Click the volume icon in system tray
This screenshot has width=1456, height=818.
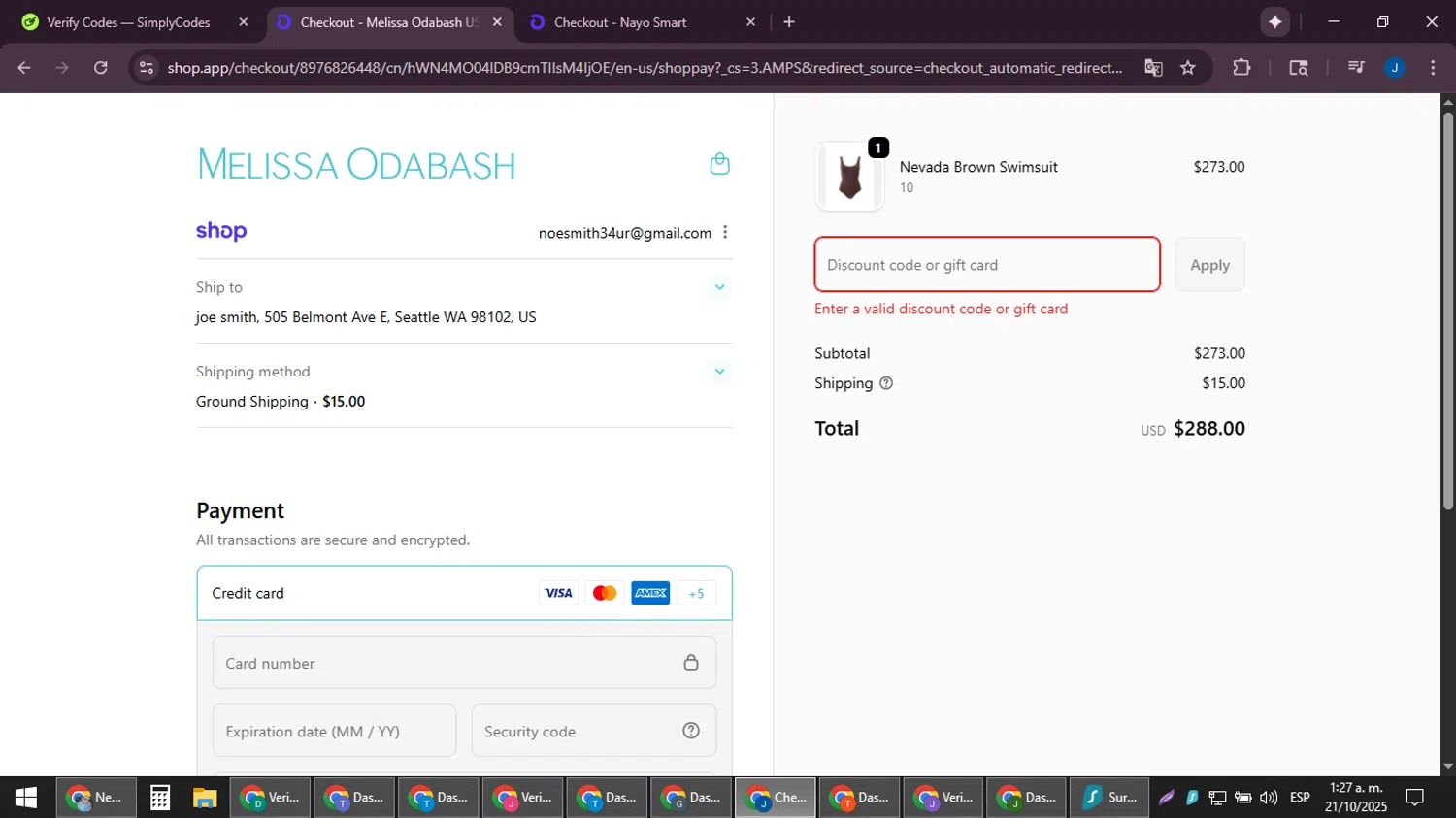[1269, 798]
